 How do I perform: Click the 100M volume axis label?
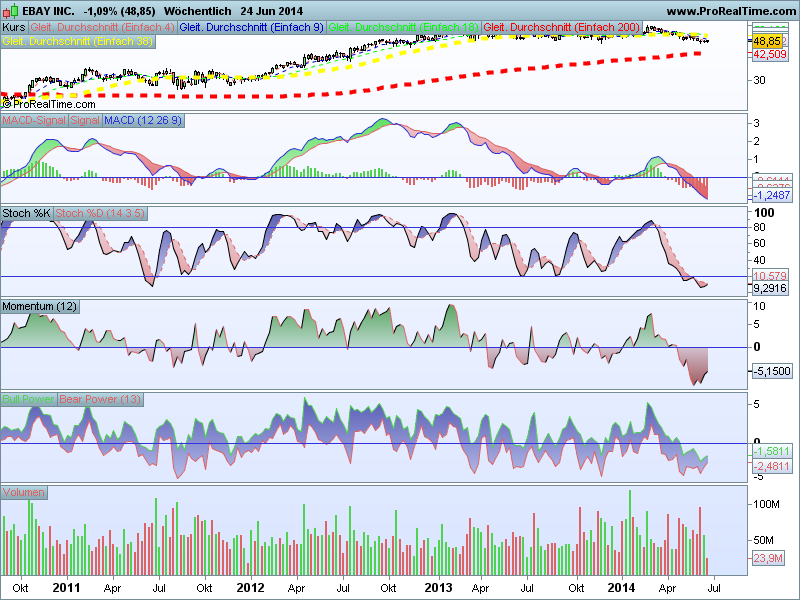coord(766,504)
